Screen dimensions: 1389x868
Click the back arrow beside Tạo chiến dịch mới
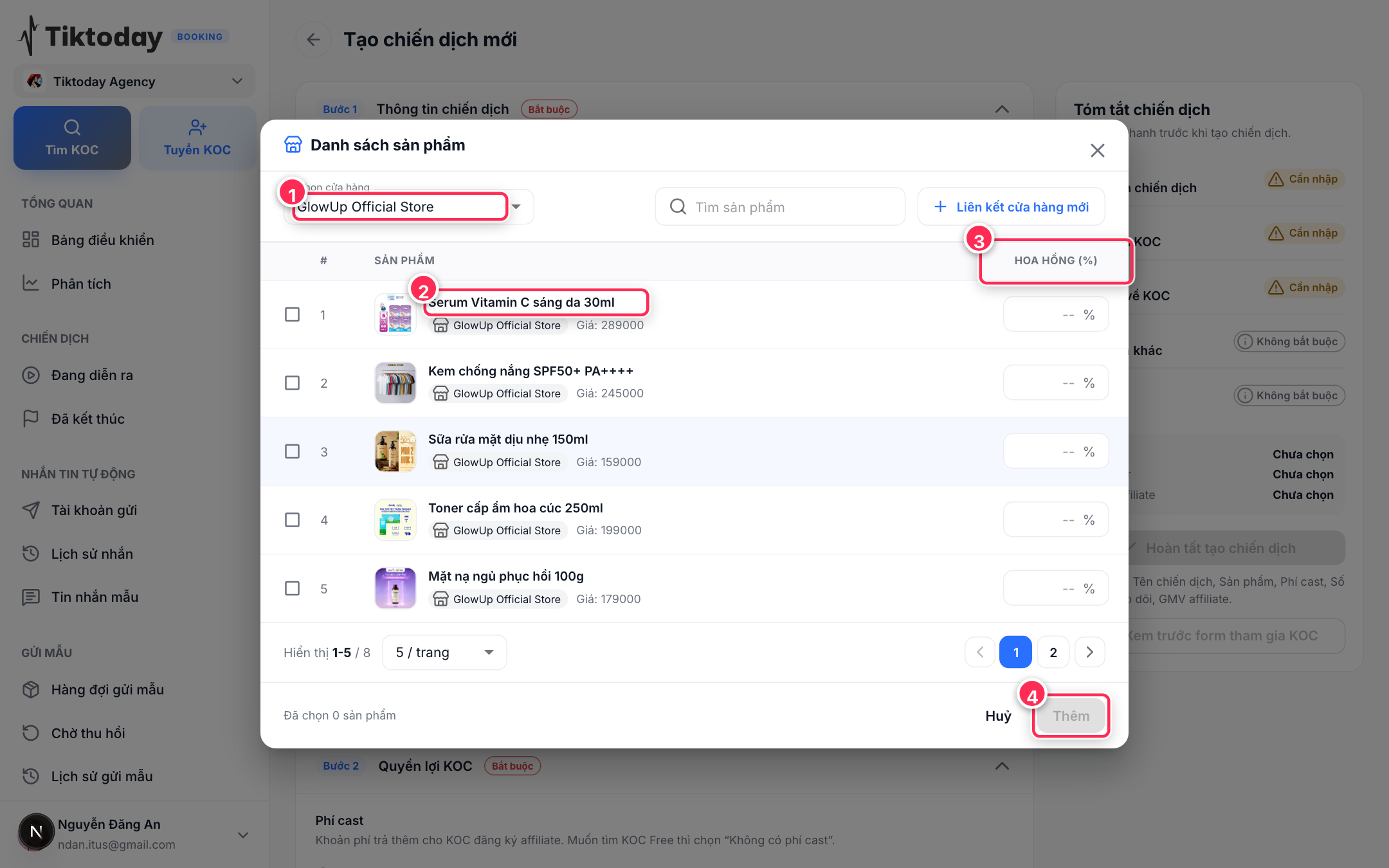coord(313,40)
